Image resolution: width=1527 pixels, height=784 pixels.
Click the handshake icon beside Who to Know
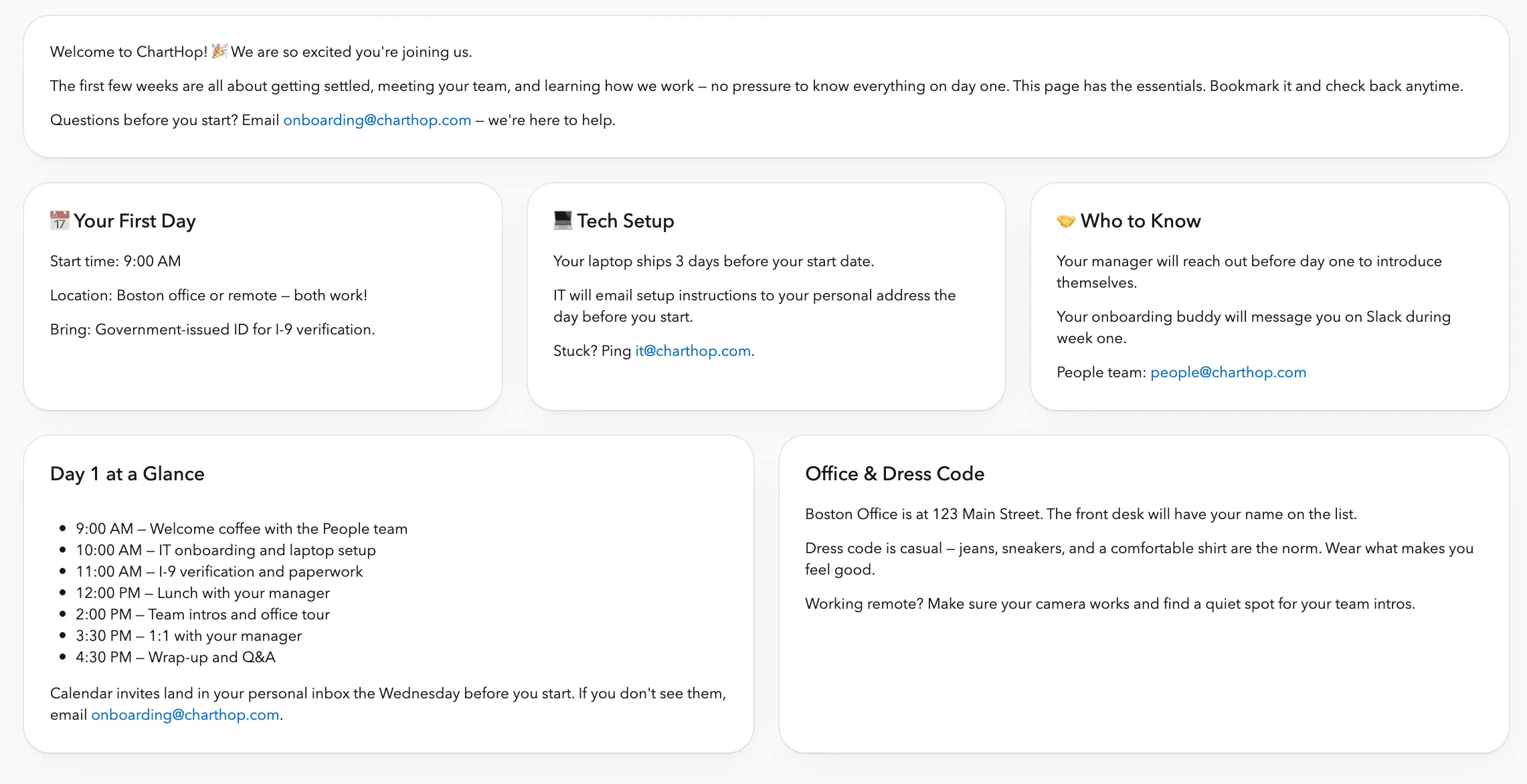[x=1066, y=221]
